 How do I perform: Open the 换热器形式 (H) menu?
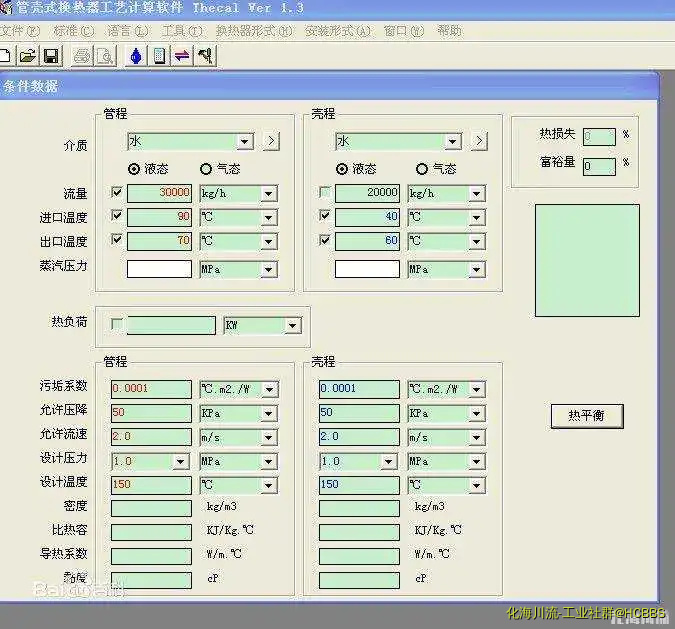pos(254,31)
